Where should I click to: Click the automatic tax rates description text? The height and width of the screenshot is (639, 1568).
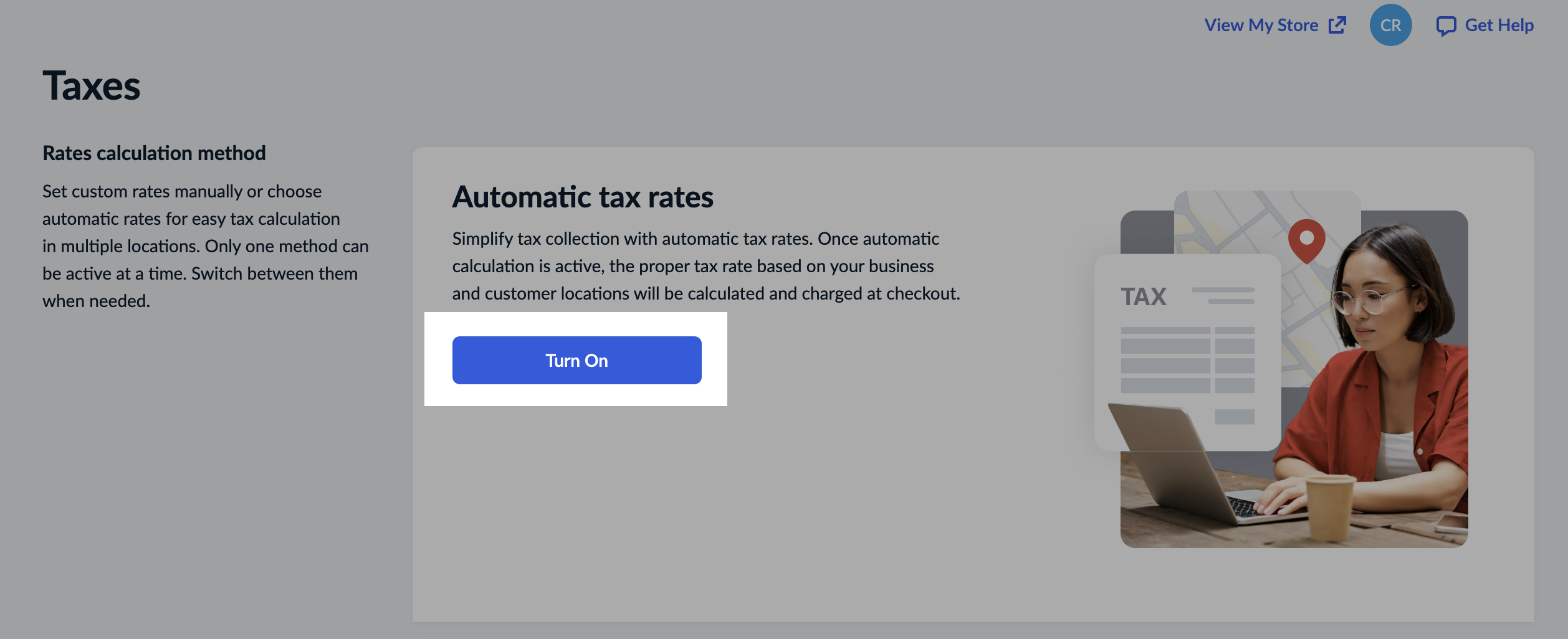point(704,265)
